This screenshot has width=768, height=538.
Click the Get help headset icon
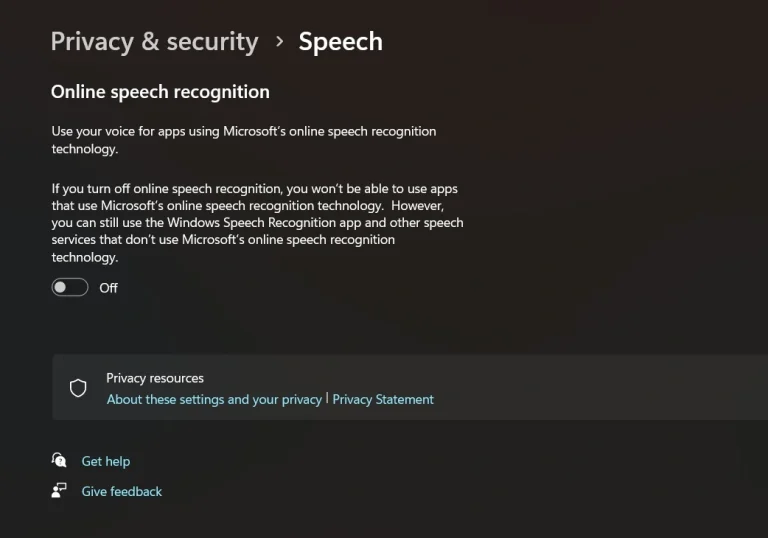coord(59,460)
